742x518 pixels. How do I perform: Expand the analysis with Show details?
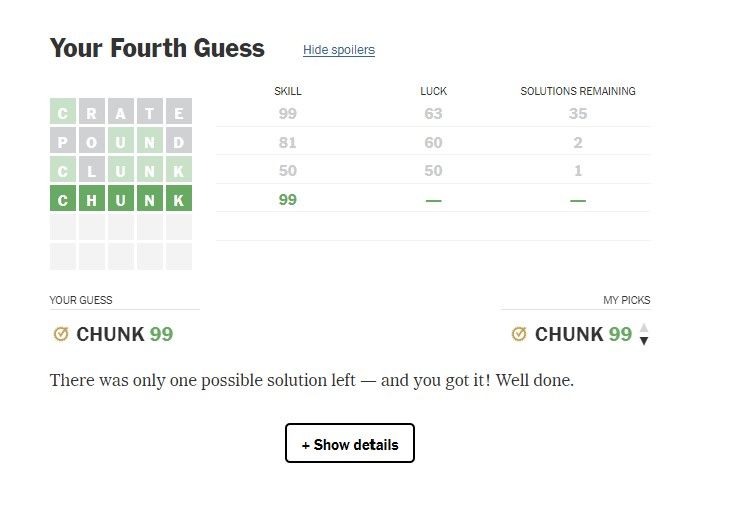(x=350, y=444)
